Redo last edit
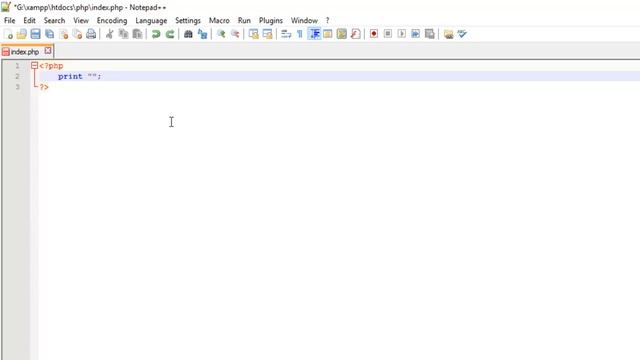The height and width of the screenshot is (360, 640). (170, 34)
